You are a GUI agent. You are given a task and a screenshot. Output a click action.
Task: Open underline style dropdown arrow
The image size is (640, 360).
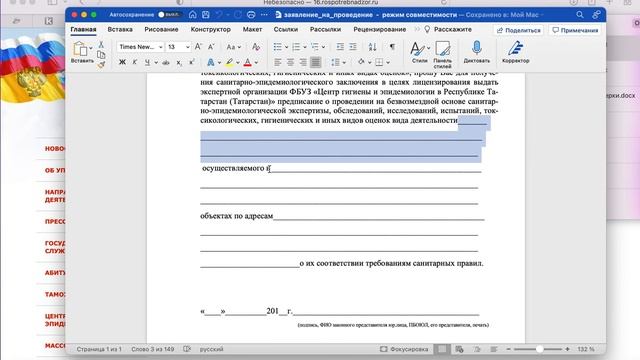tap(156, 63)
